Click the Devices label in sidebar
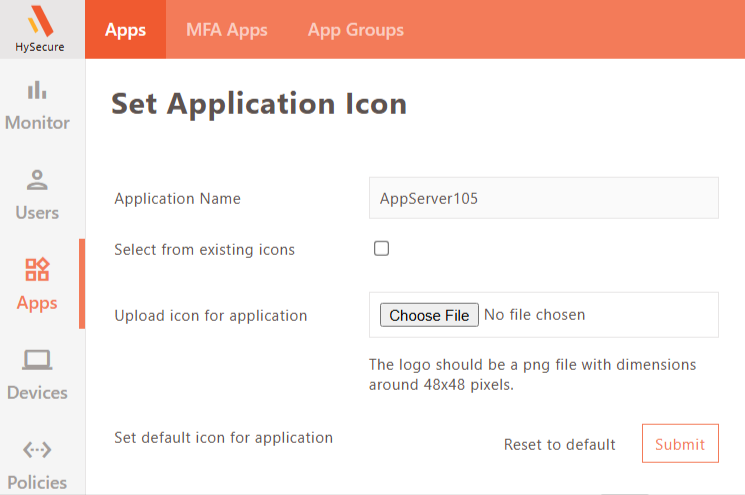 [x=37, y=393]
